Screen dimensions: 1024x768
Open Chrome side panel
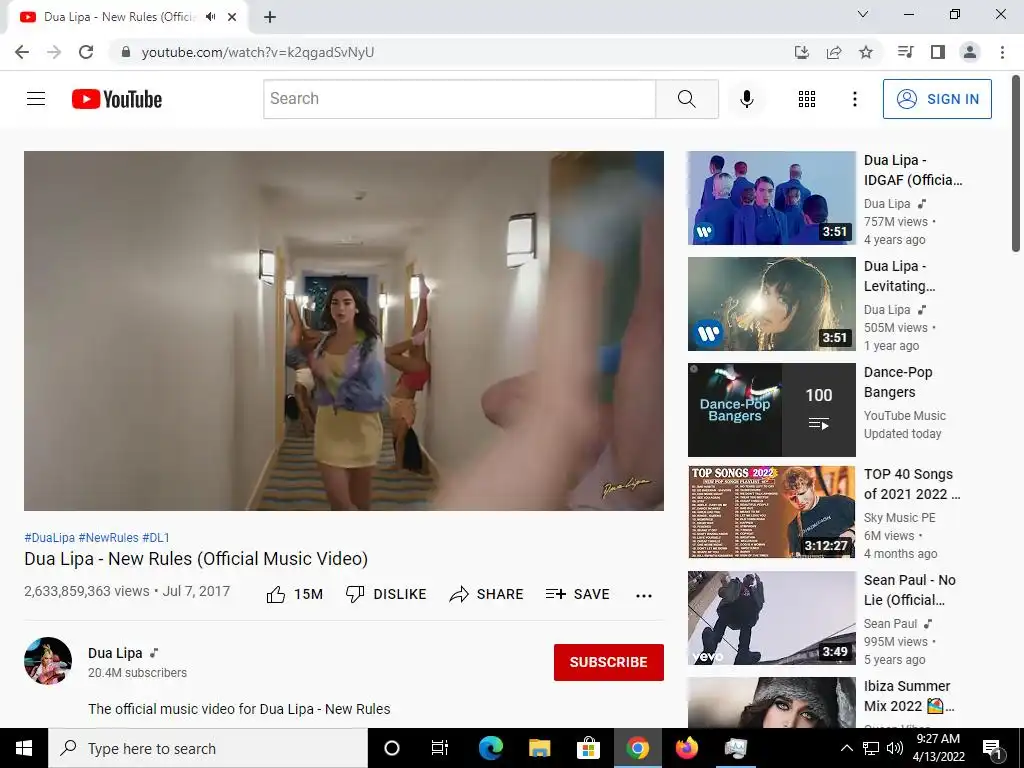coord(938,52)
